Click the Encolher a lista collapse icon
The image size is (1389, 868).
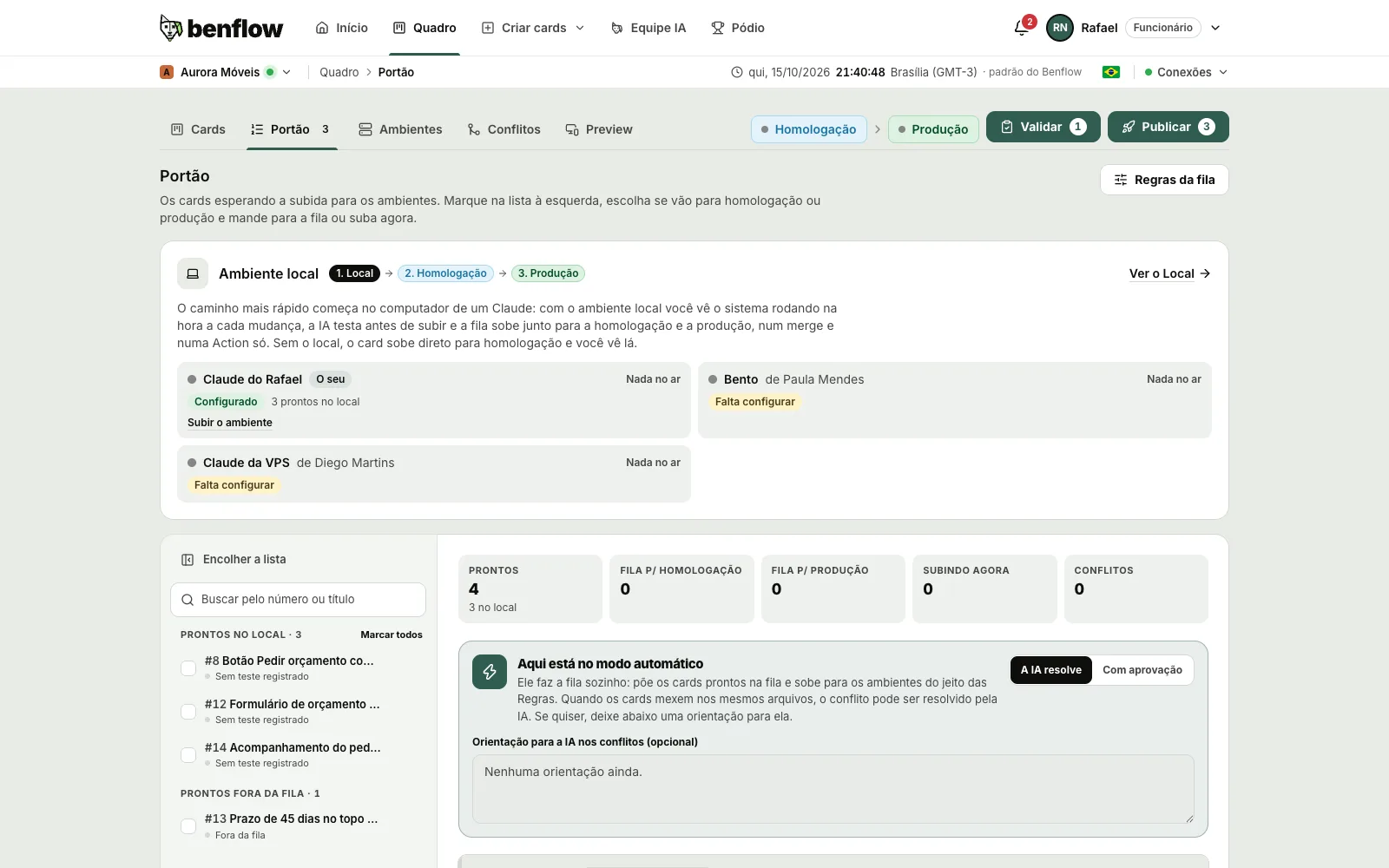coord(188,560)
